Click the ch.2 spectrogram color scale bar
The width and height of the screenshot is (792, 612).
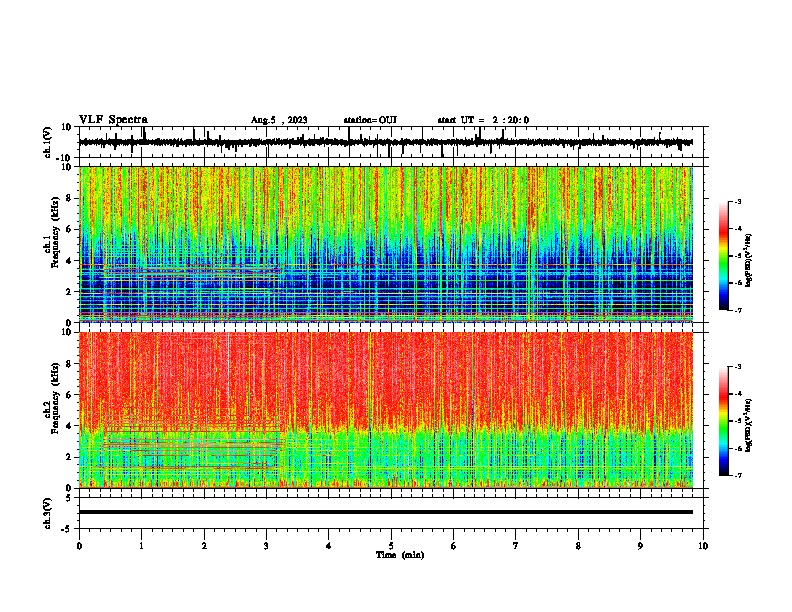pos(724,421)
